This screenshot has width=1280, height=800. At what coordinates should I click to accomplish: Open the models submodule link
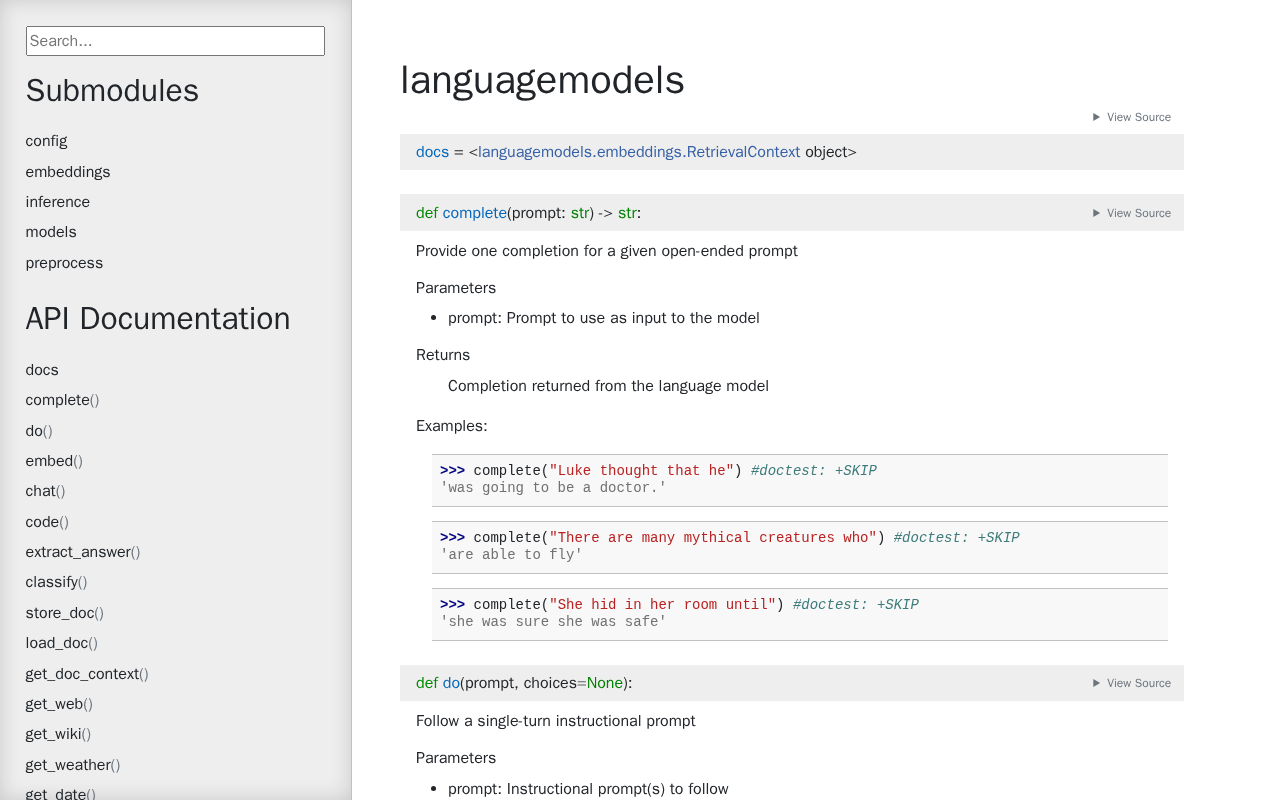coord(51,232)
